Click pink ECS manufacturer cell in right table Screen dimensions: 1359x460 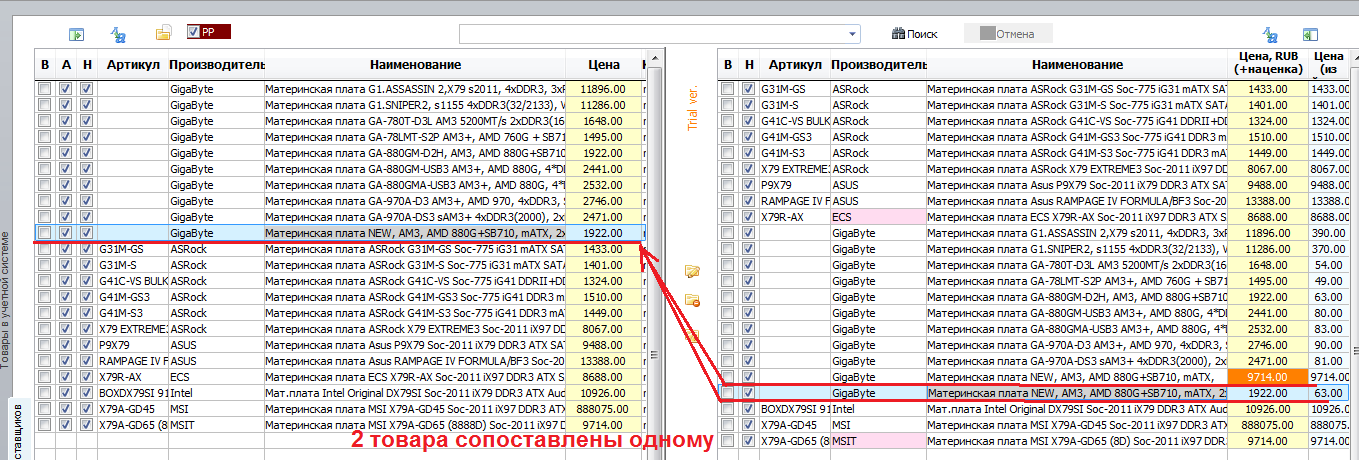click(878, 217)
